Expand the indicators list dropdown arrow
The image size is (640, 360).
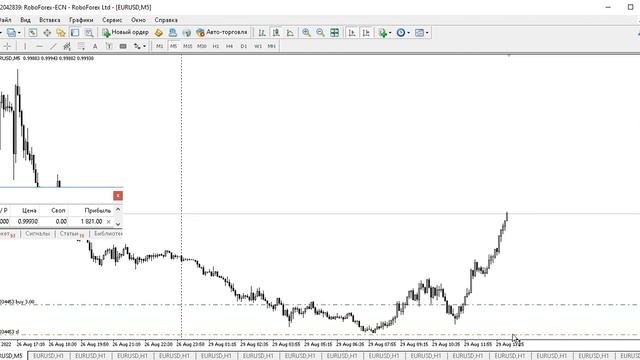[x=390, y=33]
